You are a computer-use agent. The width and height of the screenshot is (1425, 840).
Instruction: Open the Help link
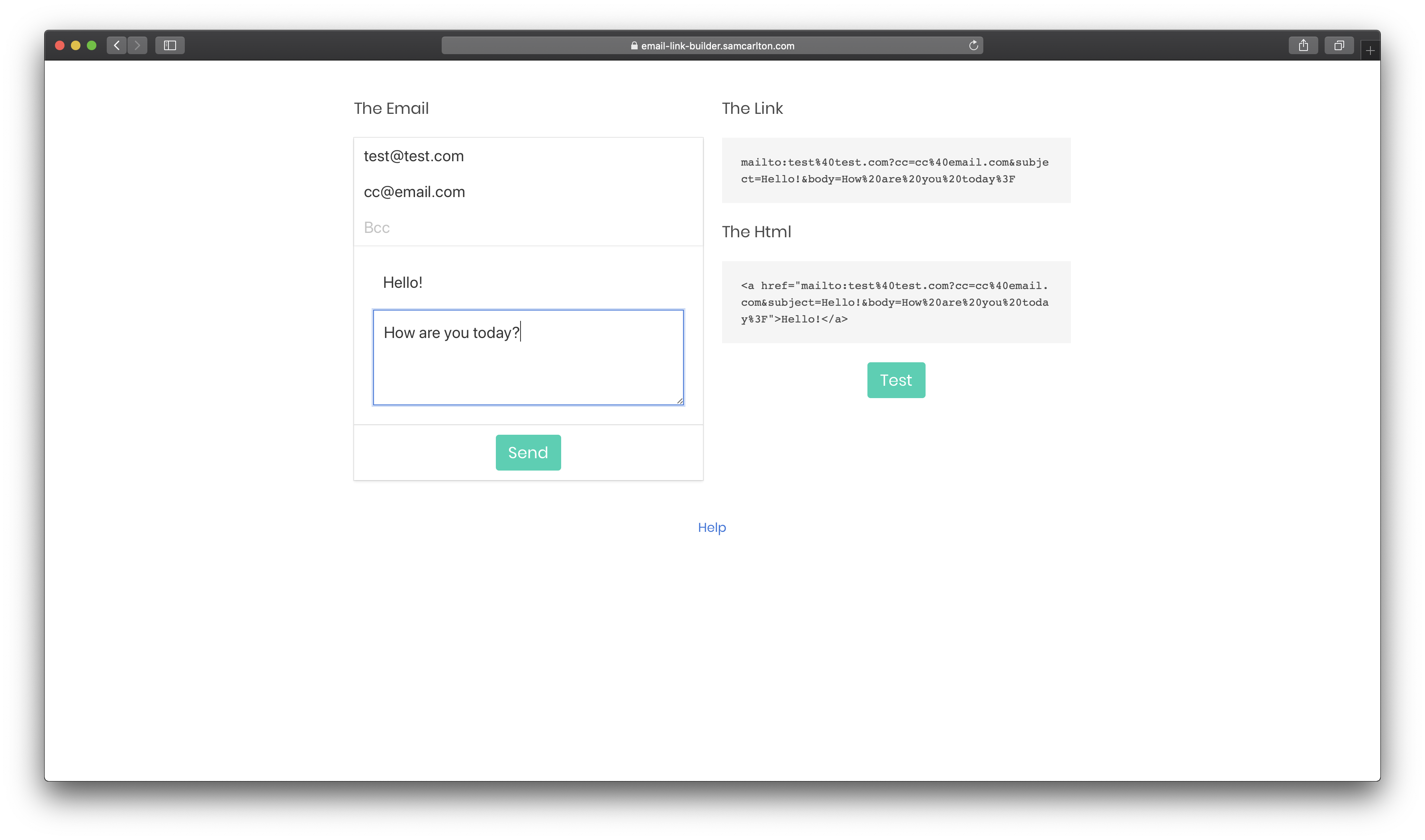tap(712, 527)
